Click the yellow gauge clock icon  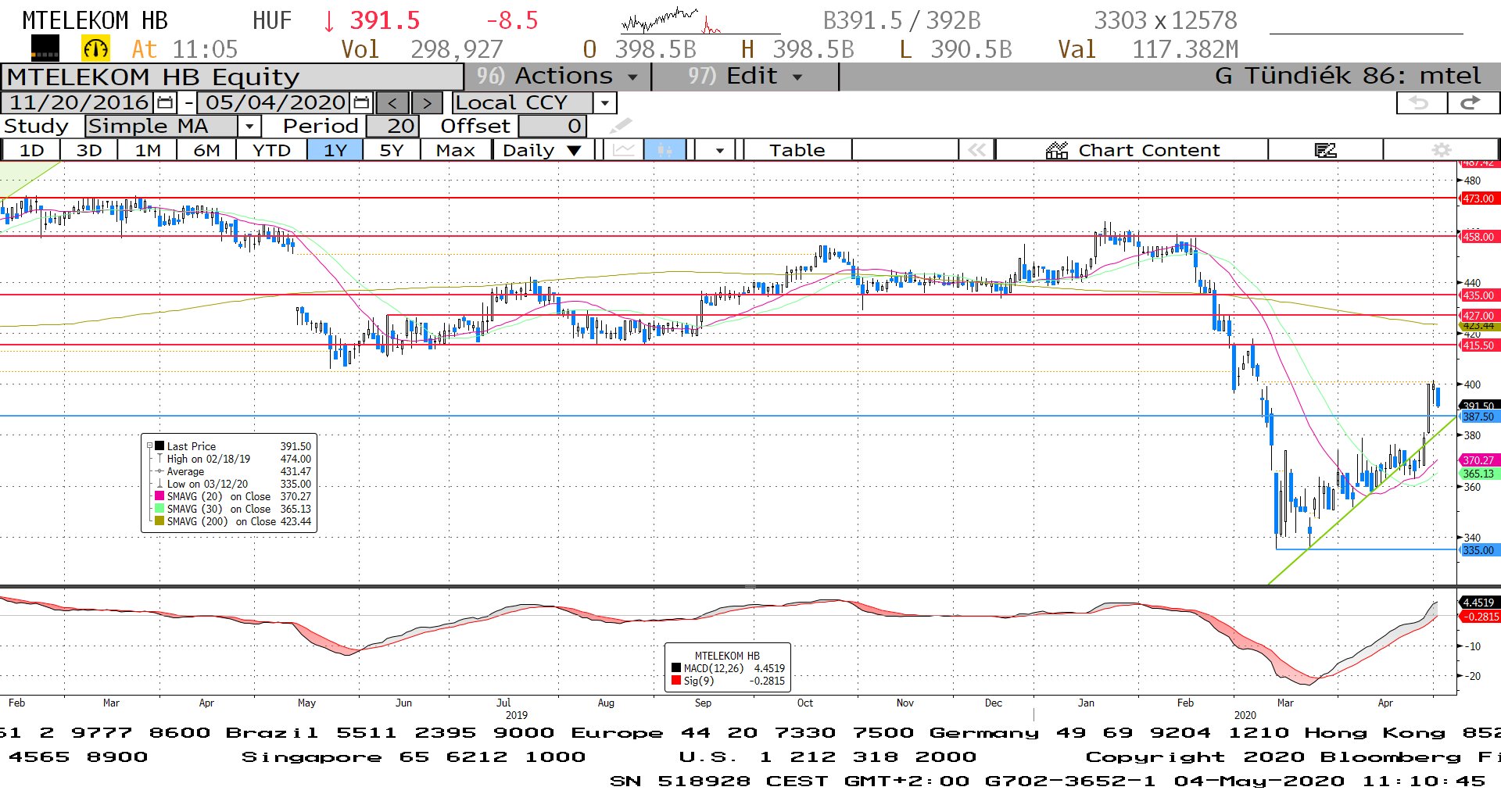click(x=95, y=48)
